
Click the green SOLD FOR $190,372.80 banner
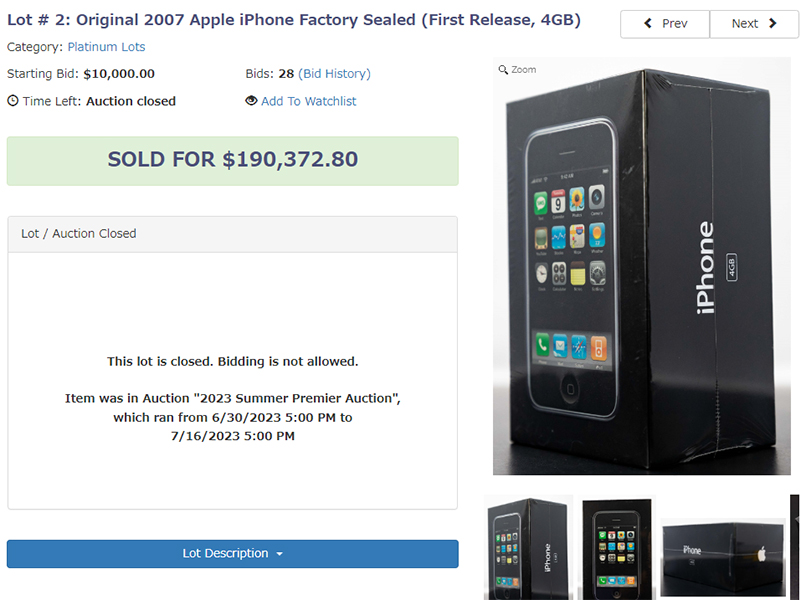(x=232, y=160)
